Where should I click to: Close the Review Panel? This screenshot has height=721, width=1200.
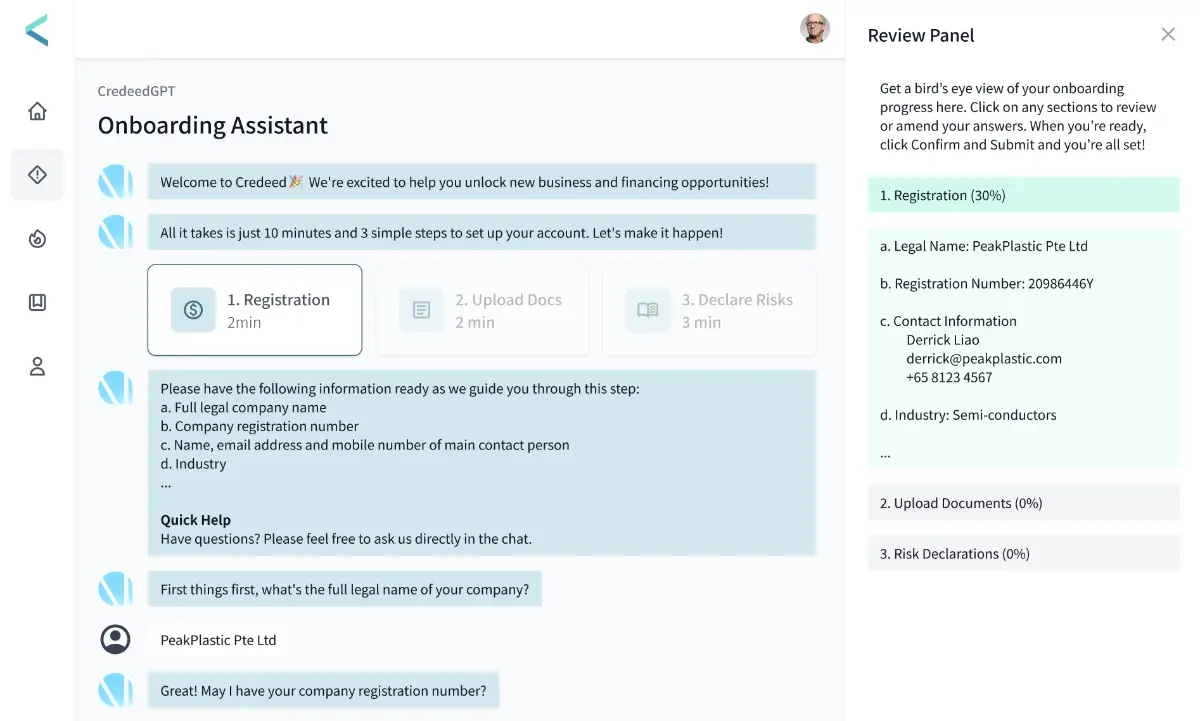1168,34
